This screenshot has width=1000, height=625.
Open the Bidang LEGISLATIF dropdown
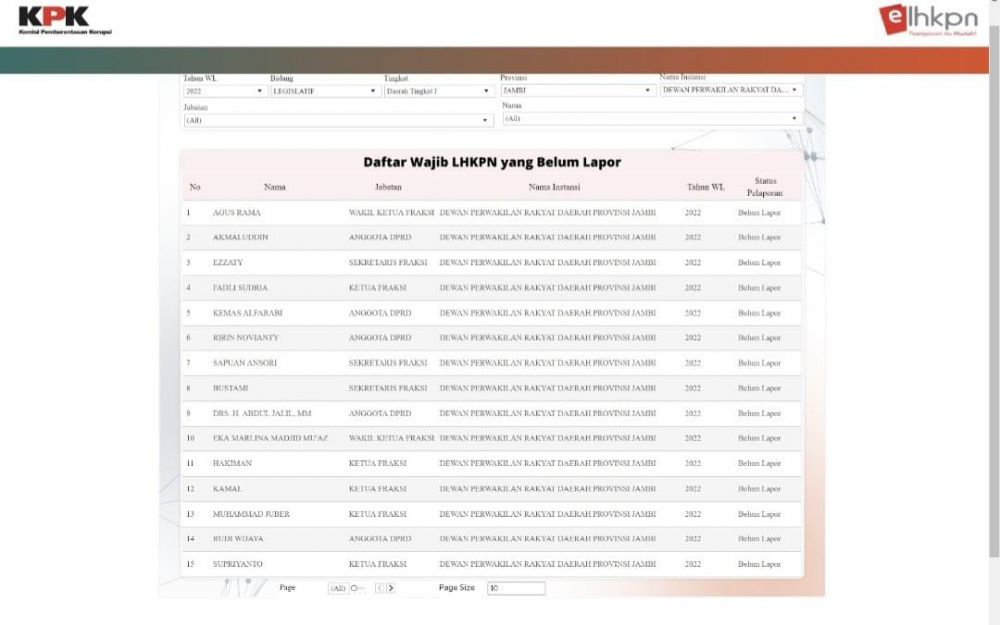pyautogui.click(x=325, y=91)
